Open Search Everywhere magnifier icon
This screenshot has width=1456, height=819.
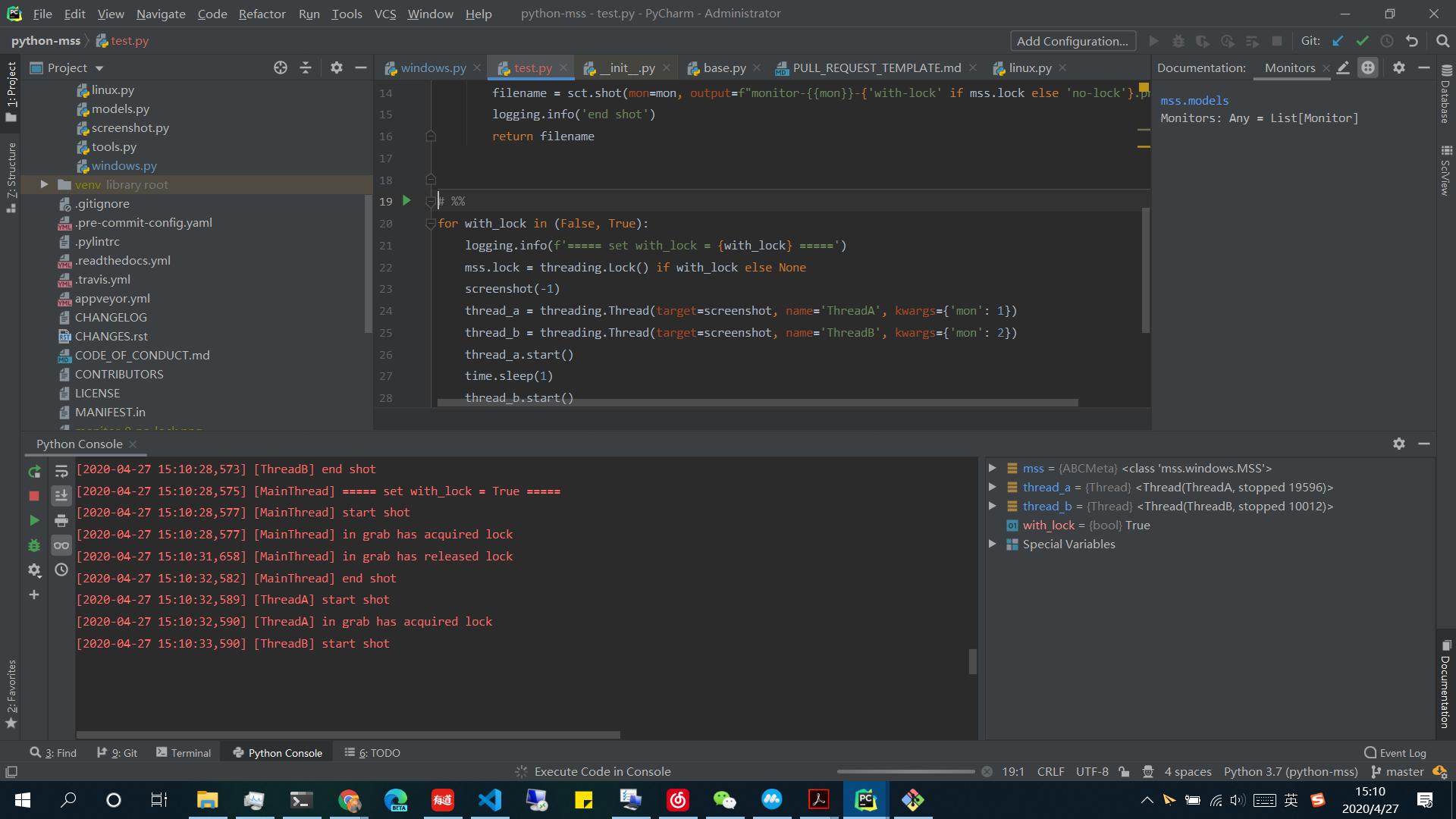pyautogui.click(x=1442, y=41)
